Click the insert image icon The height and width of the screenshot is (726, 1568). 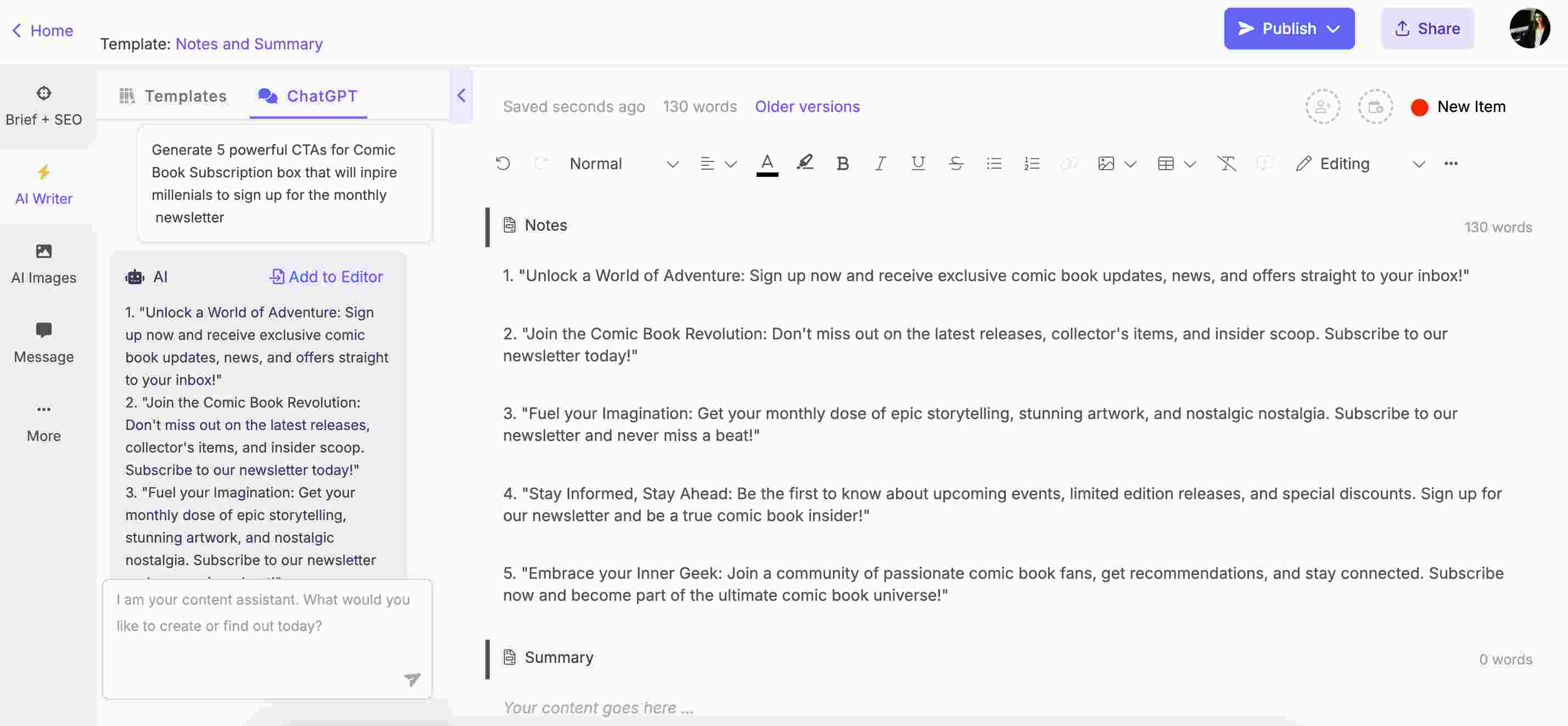(1106, 163)
